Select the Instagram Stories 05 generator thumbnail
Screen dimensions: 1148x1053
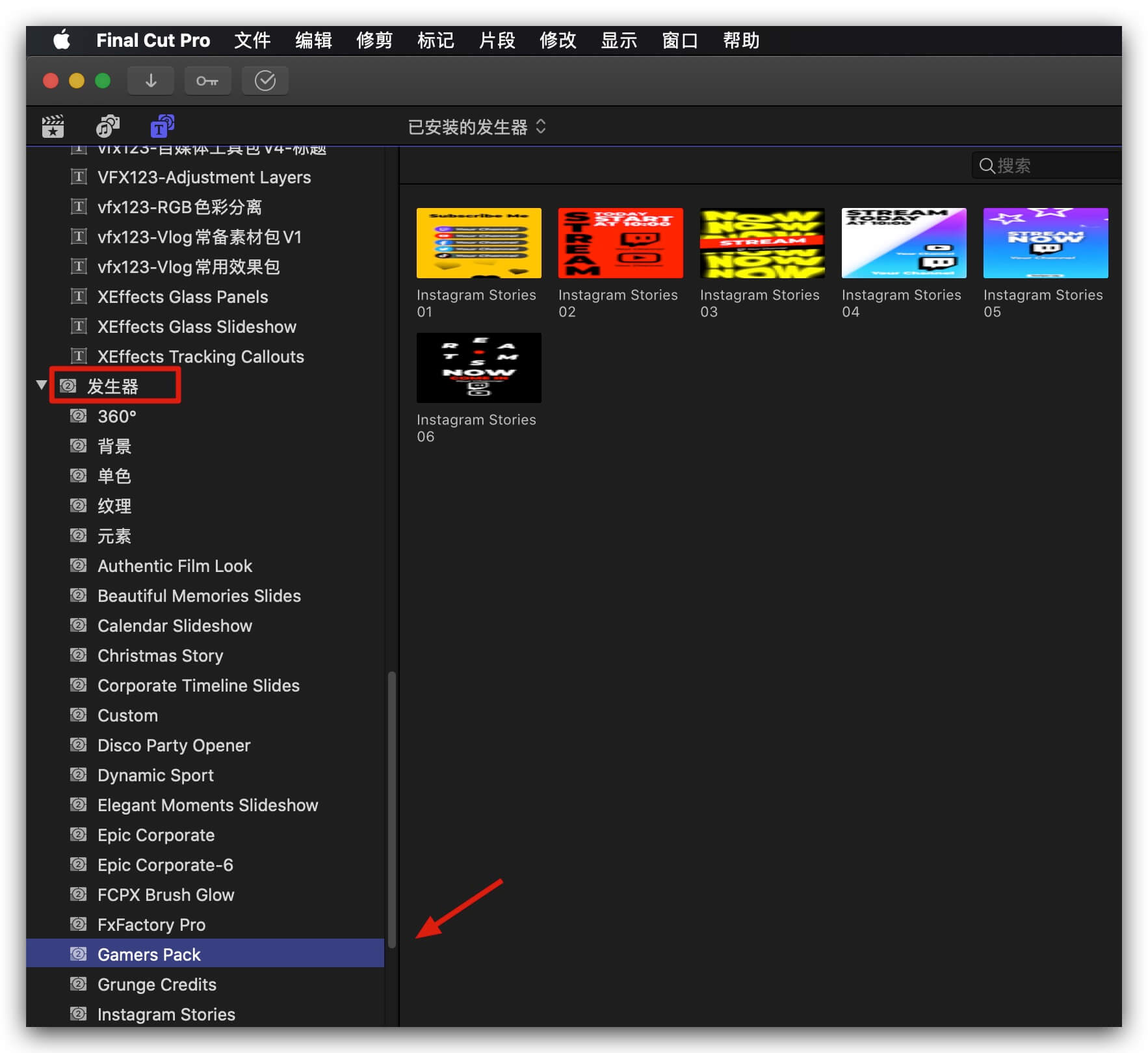coord(1046,243)
